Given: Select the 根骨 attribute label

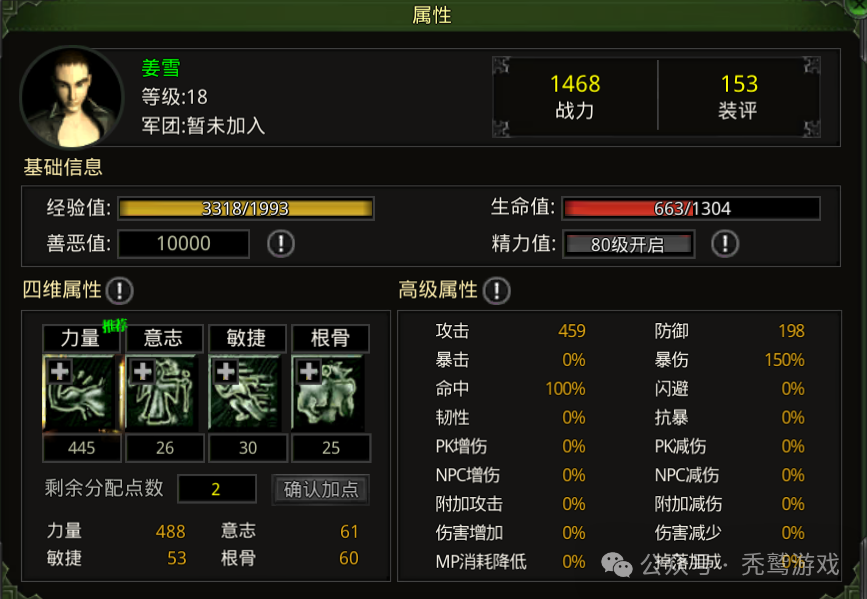Looking at the screenshot, I should 330,338.
